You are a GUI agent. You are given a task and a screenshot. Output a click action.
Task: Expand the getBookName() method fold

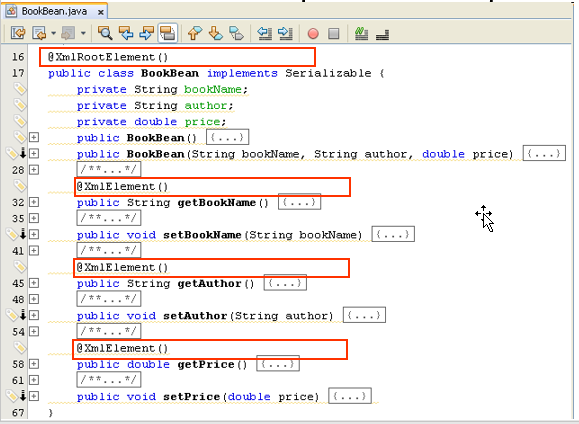[34, 202]
